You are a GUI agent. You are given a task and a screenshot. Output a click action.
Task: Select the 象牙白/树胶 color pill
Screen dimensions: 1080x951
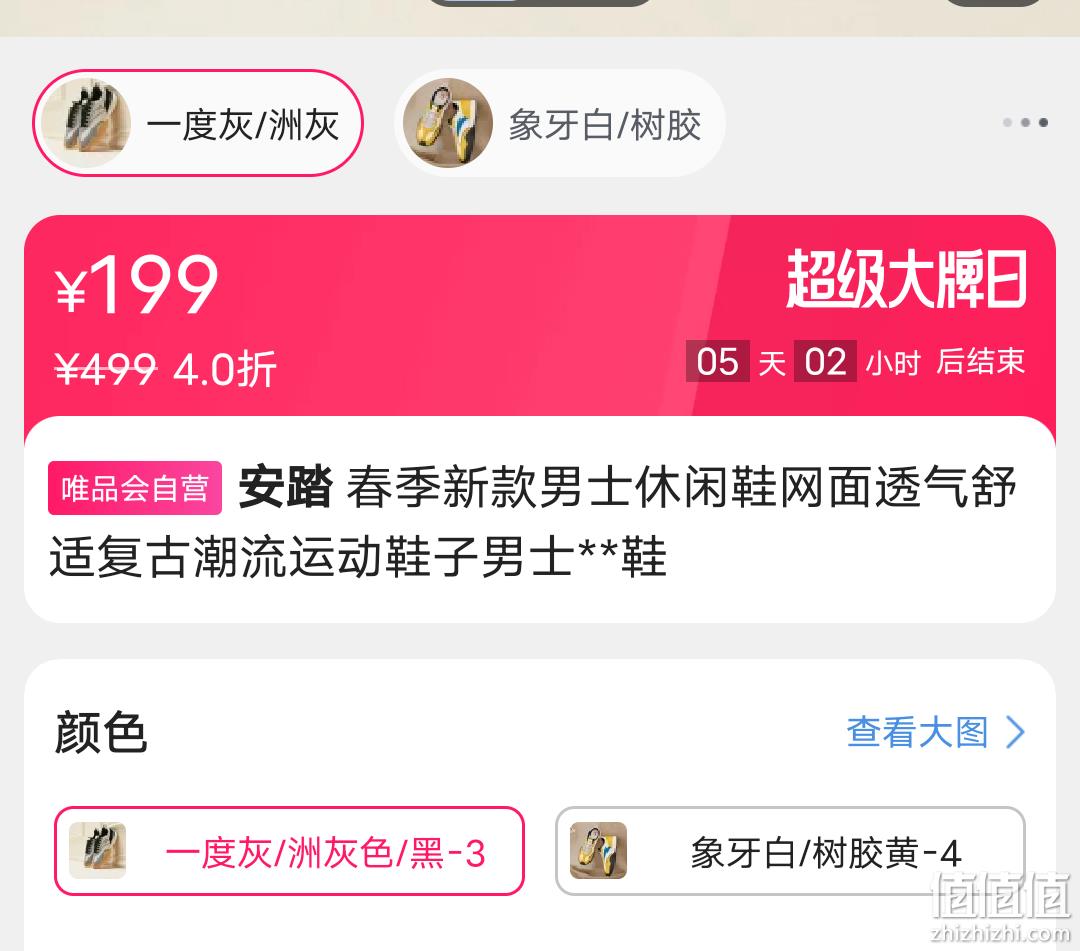(x=559, y=123)
